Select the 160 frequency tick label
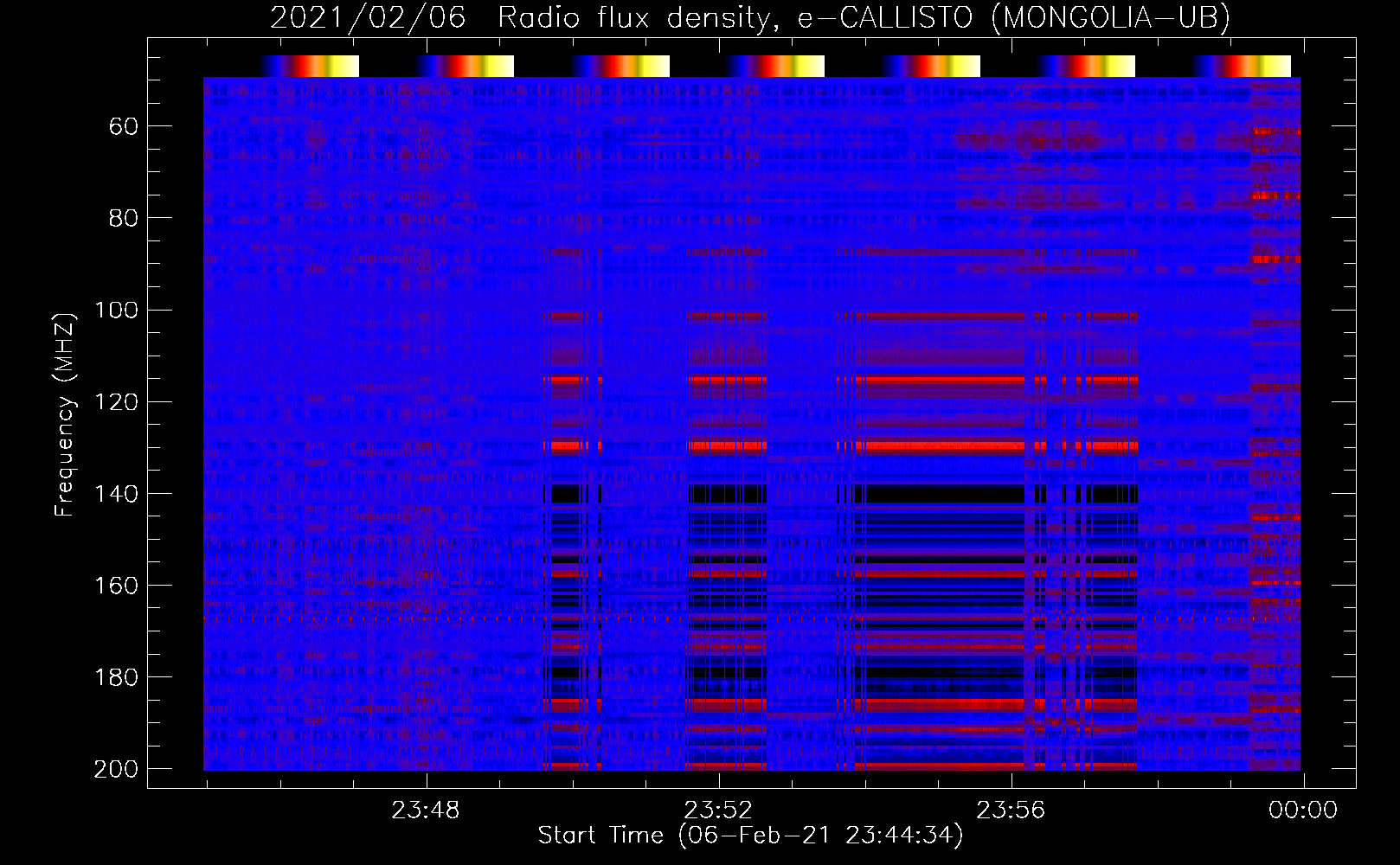Screen dimensions: 1400x865 point(116,586)
